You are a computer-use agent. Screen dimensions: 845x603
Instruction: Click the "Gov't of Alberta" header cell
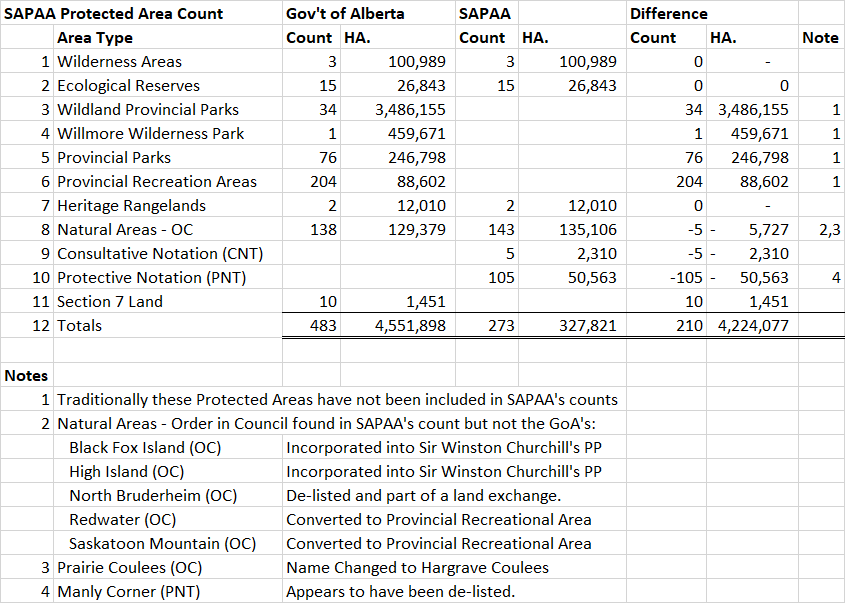point(334,13)
